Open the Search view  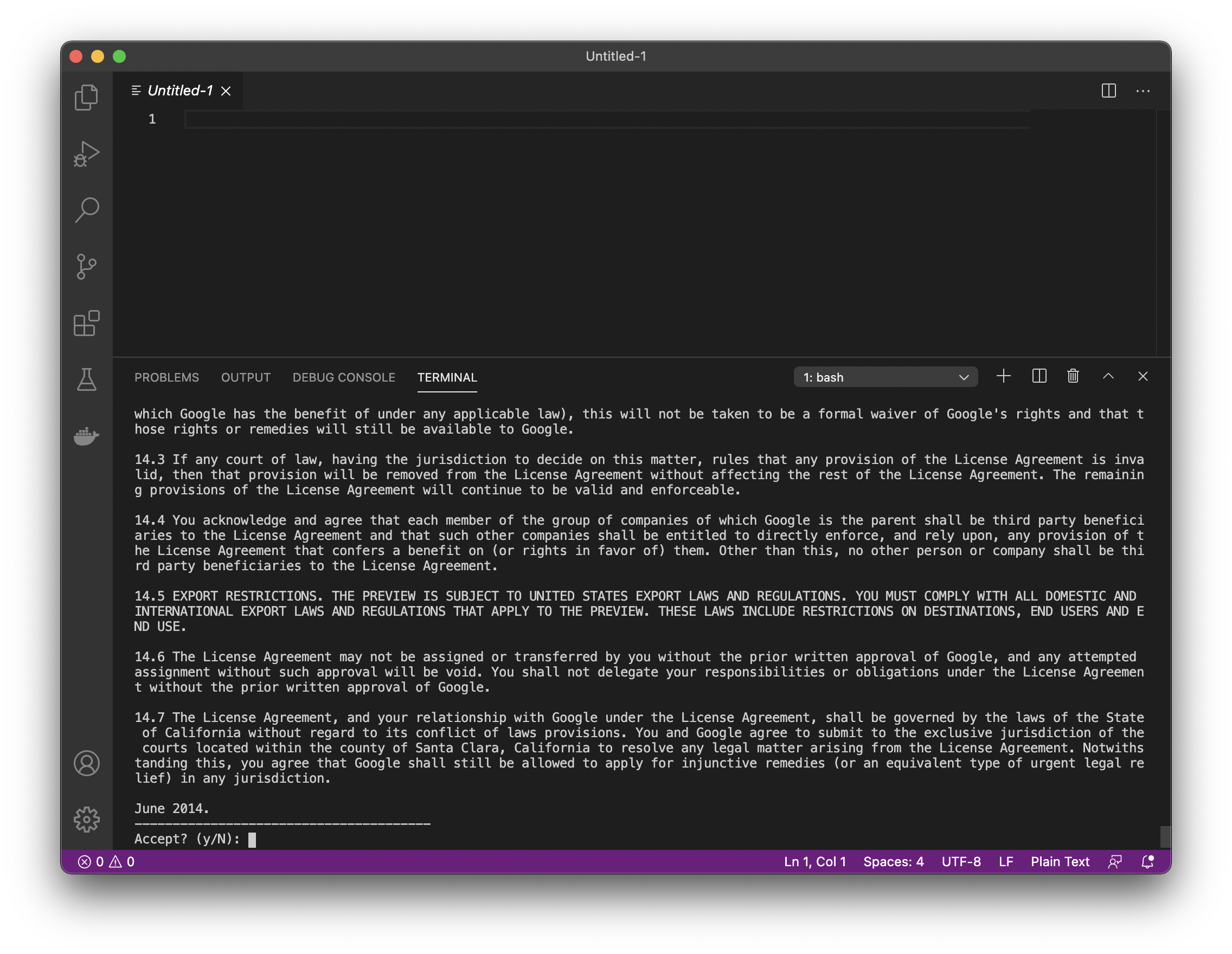[x=86, y=210]
